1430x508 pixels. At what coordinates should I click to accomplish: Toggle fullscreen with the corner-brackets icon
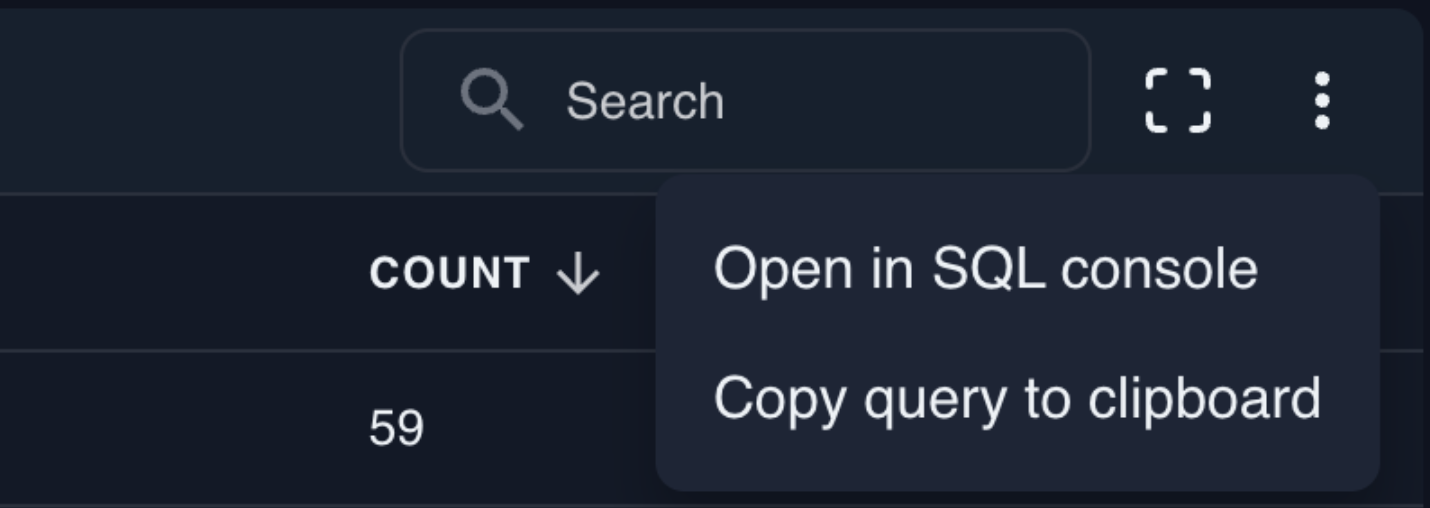(x=1177, y=100)
